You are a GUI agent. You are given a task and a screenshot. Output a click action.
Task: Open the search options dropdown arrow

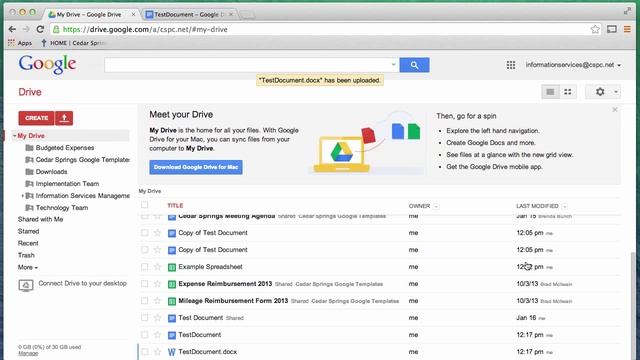point(393,65)
